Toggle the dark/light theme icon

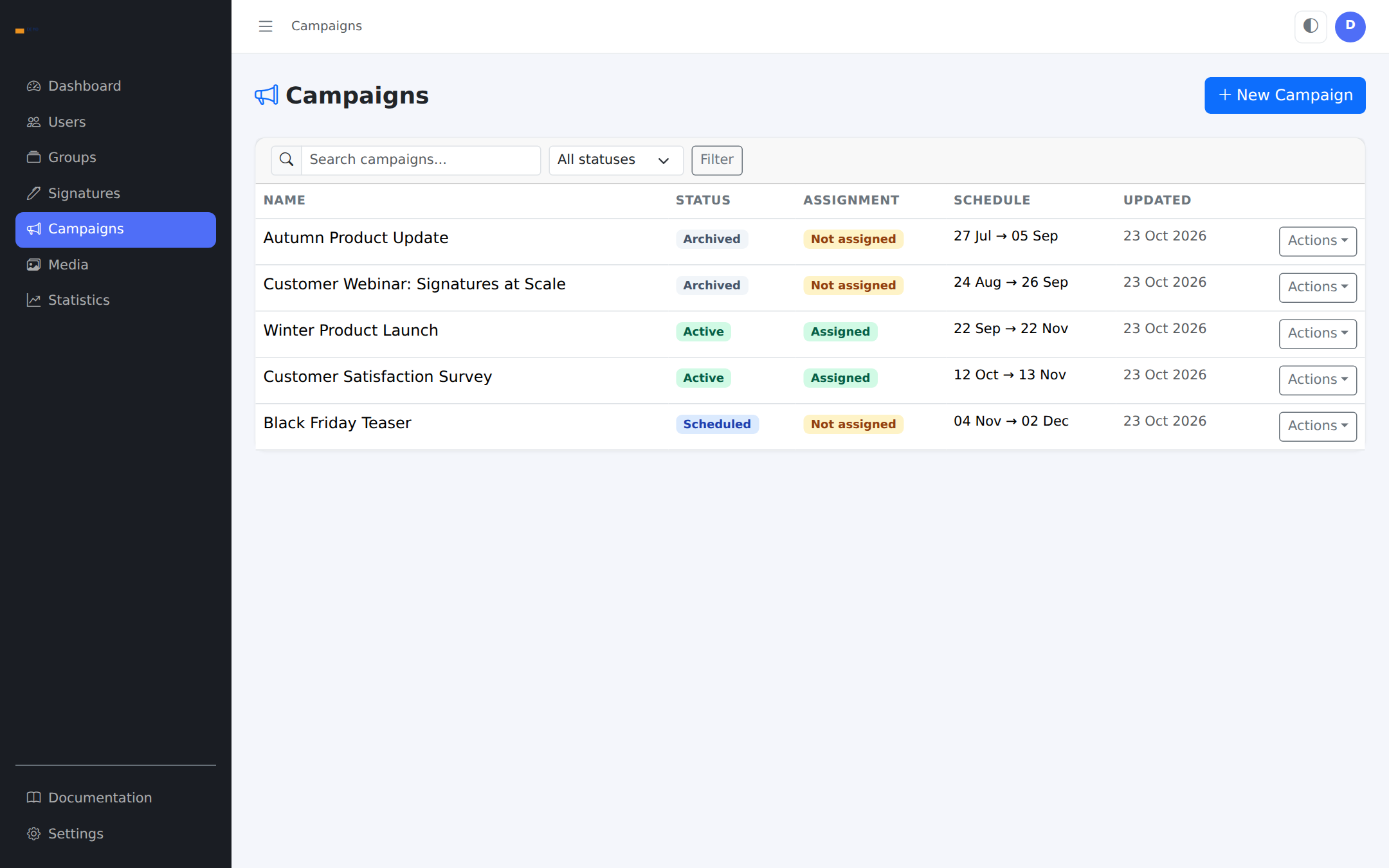pos(1311,26)
